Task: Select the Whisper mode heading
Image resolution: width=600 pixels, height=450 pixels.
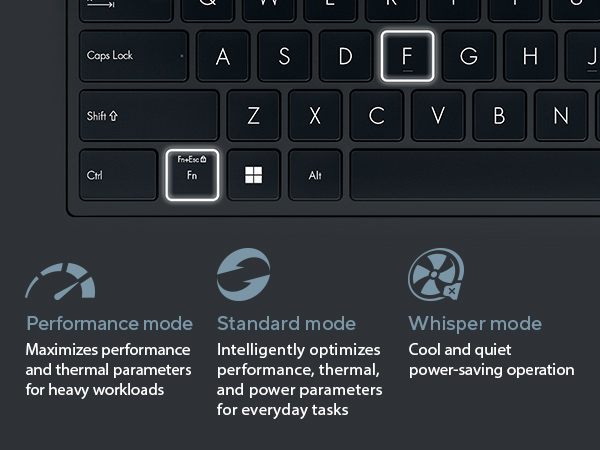Action: 475,324
